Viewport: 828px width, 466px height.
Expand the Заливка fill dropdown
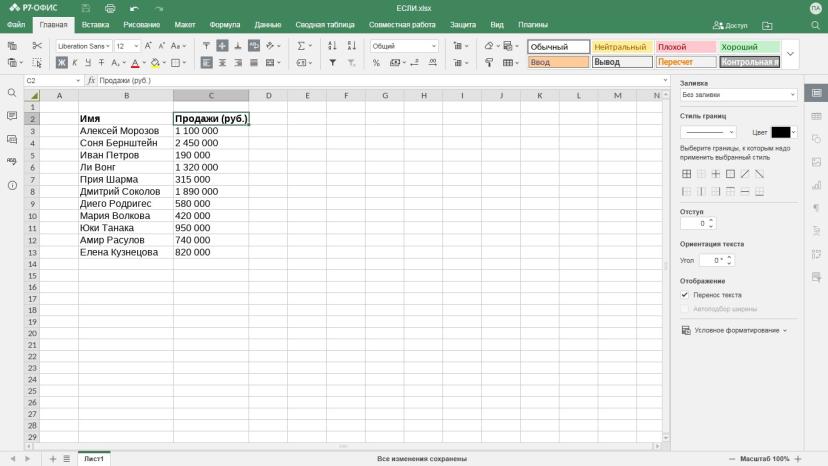pos(738,95)
